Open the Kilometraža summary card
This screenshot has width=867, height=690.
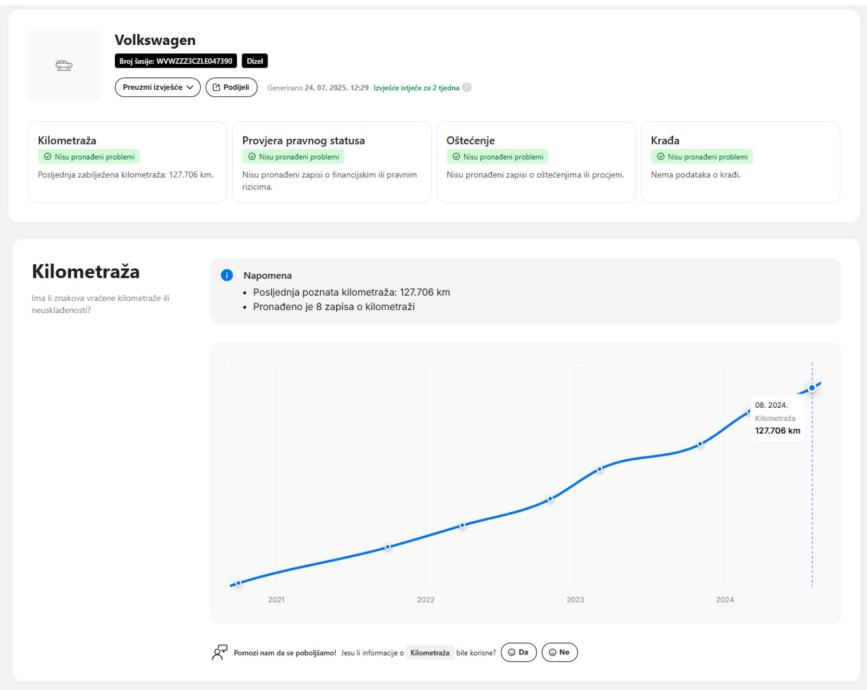click(128, 161)
